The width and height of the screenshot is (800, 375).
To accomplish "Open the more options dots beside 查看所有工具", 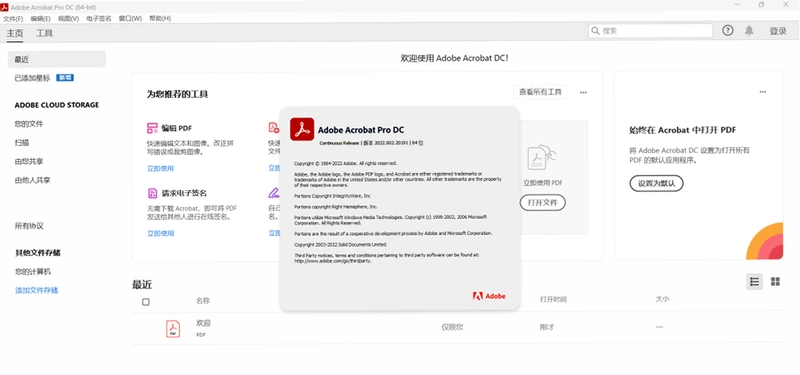I will 583,92.
